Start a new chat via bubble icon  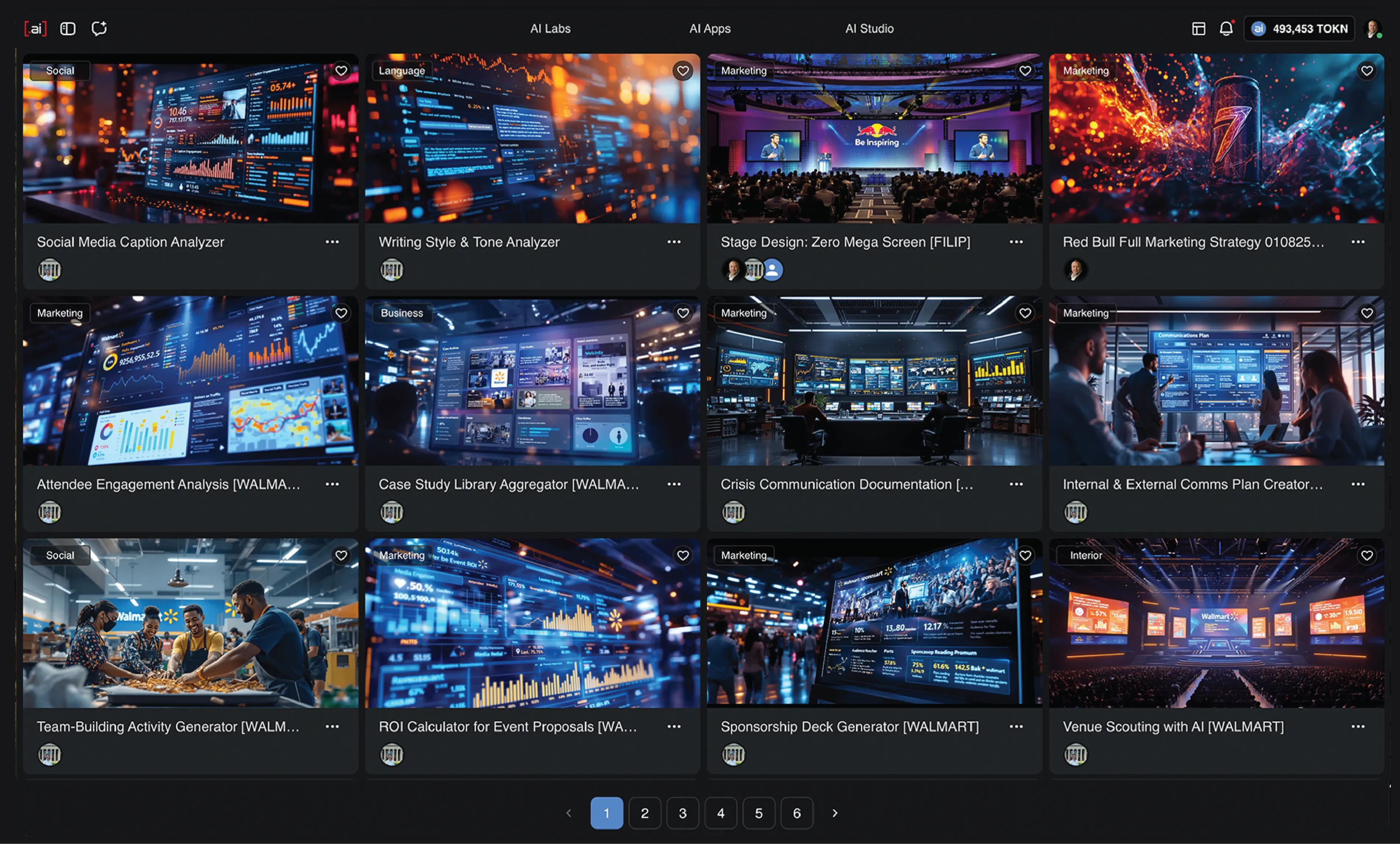point(99,28)
